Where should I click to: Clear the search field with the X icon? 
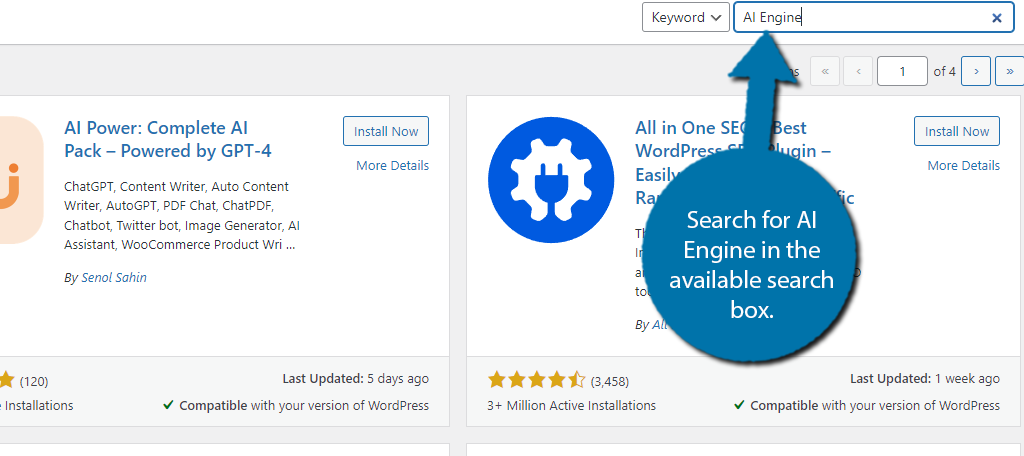point(997,18)
